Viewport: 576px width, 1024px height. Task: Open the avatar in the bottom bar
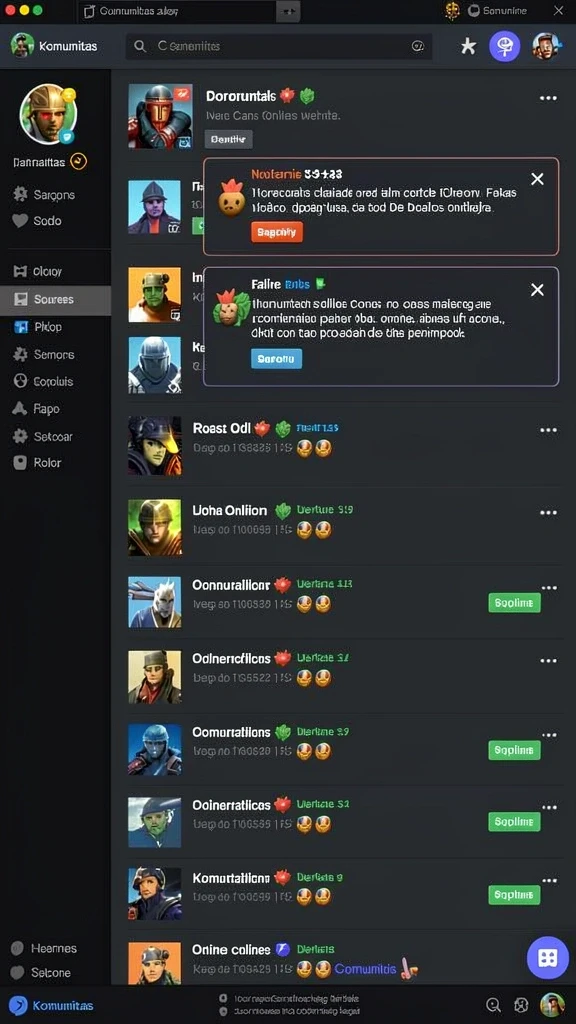click(552, 1005)
